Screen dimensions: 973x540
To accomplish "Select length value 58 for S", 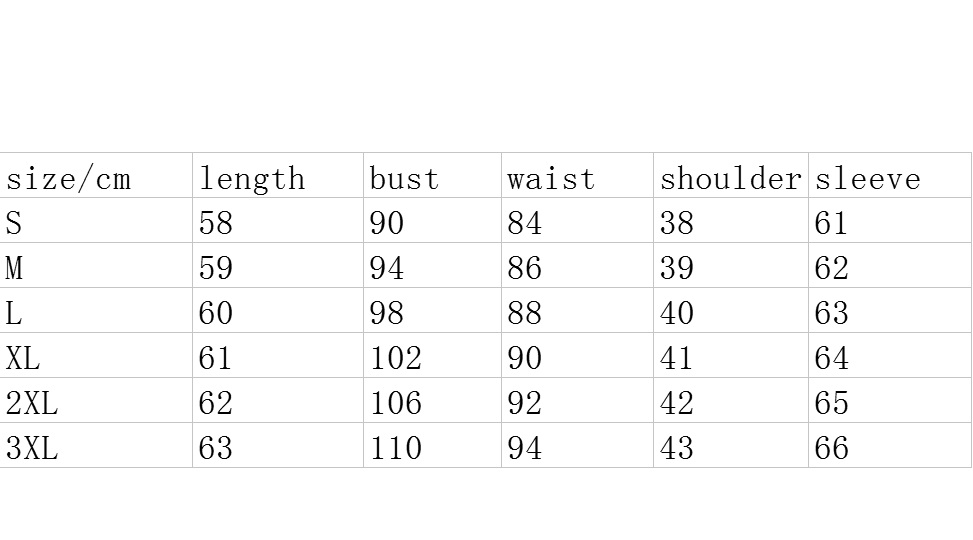I will pos(215,222).
